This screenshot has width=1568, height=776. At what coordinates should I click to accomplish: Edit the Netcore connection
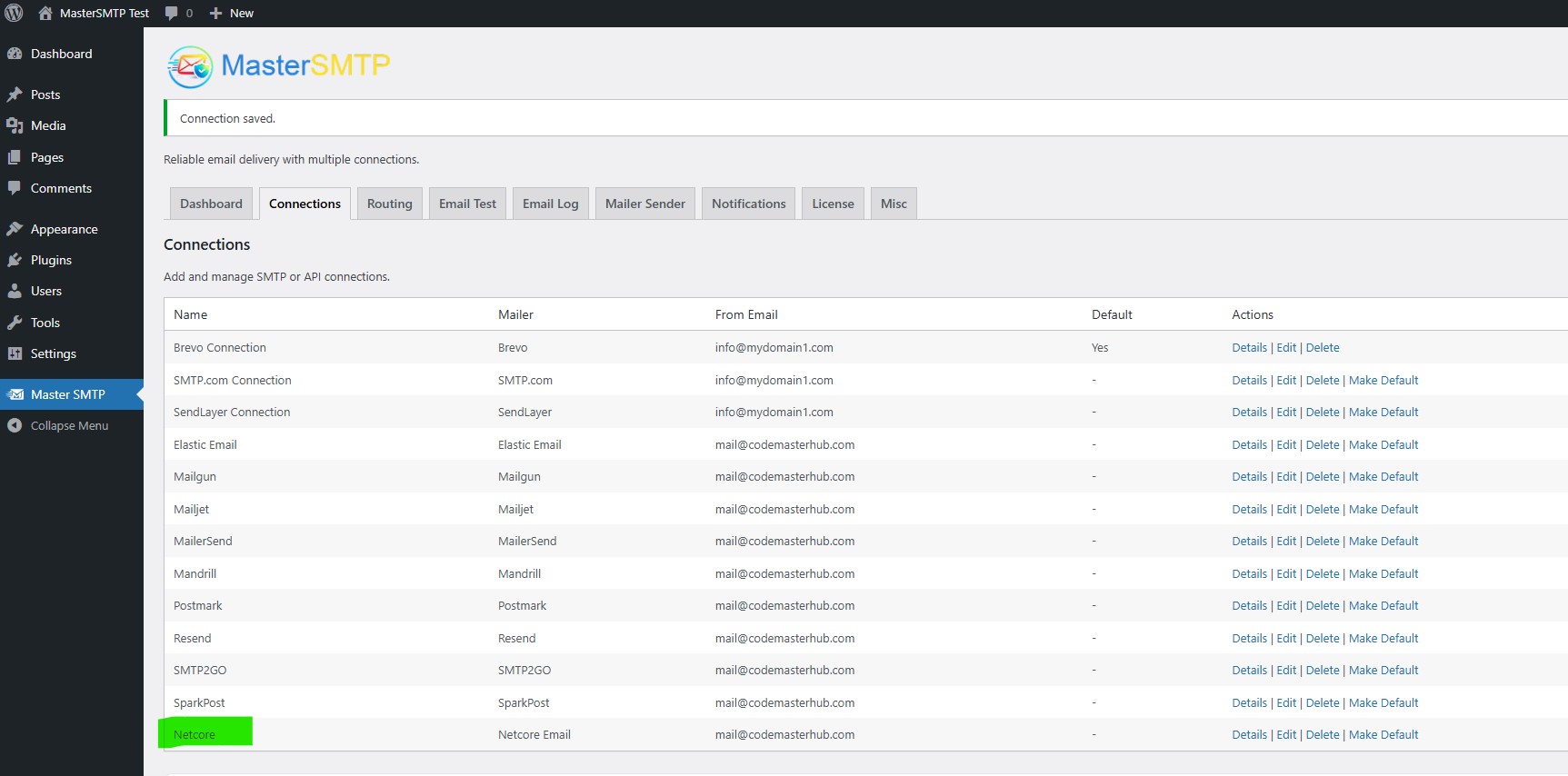click(x=1285, y=734)
